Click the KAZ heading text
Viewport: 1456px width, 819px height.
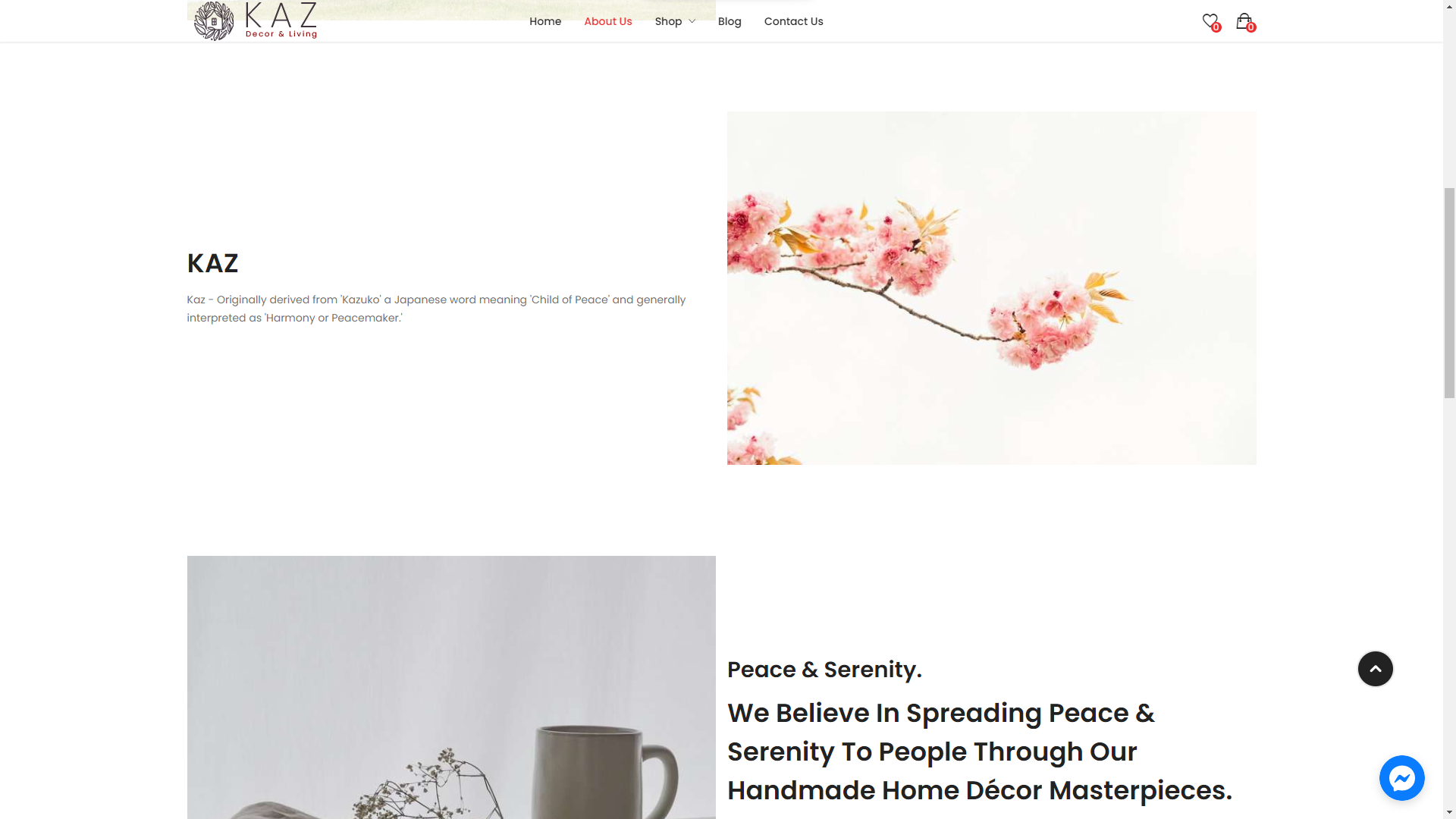point(212,263)
